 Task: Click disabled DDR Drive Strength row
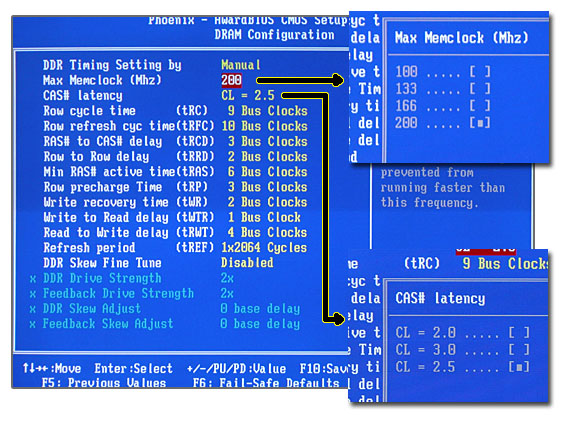pyautogui.click(x=132, y=278)
